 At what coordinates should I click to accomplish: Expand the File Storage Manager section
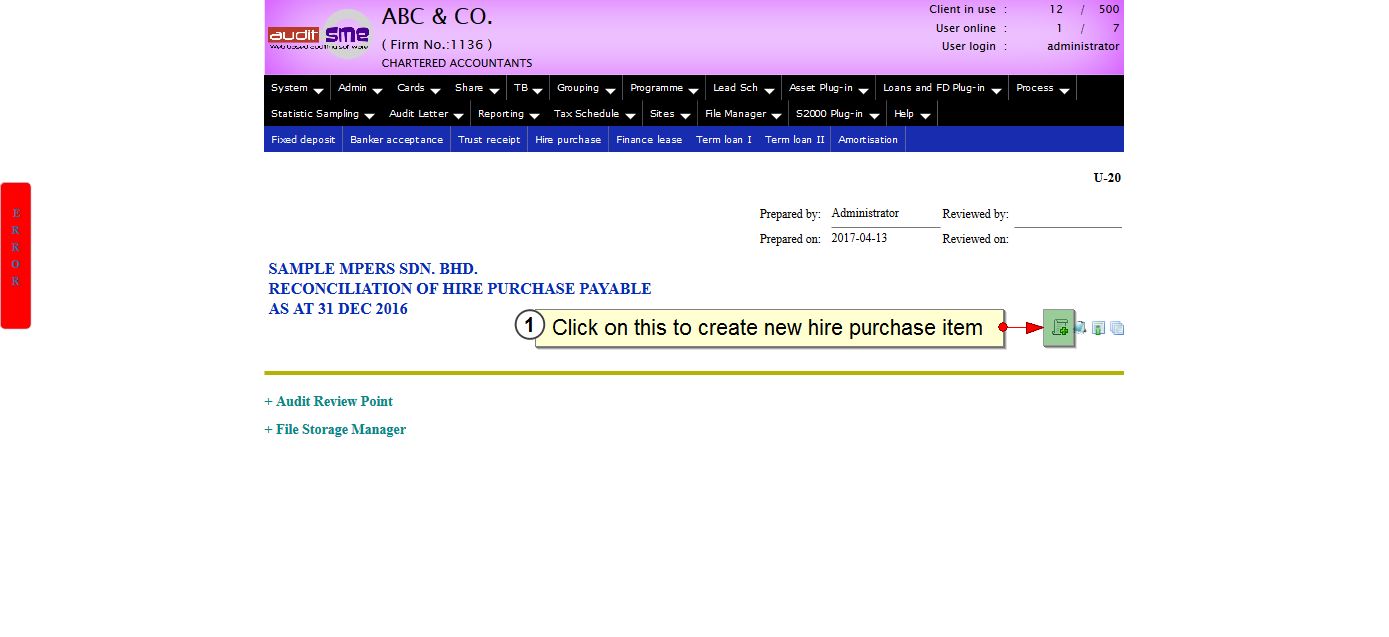[x=335, y=429]
